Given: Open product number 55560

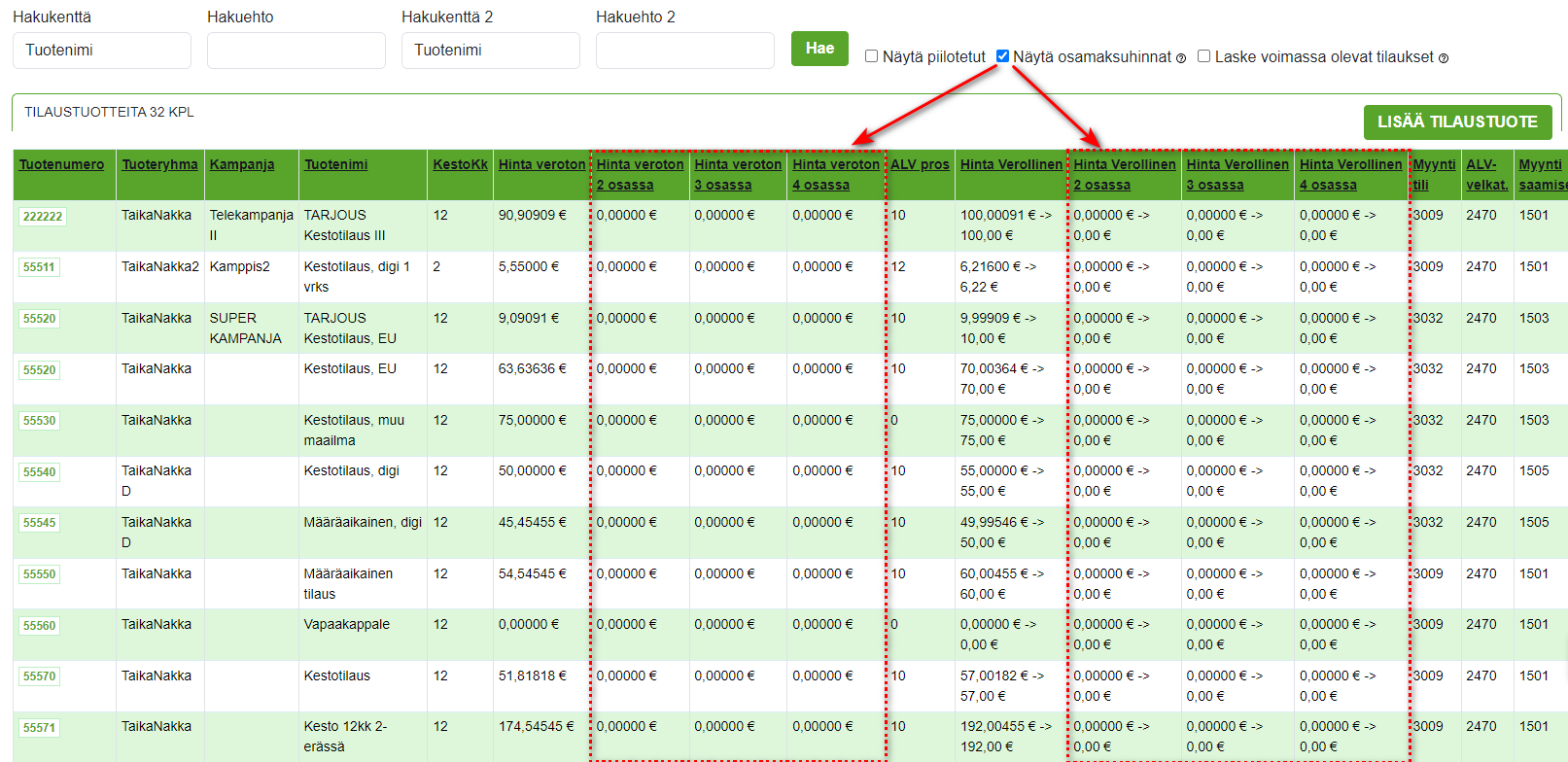Looking at the screenshot, I should 40,626.
